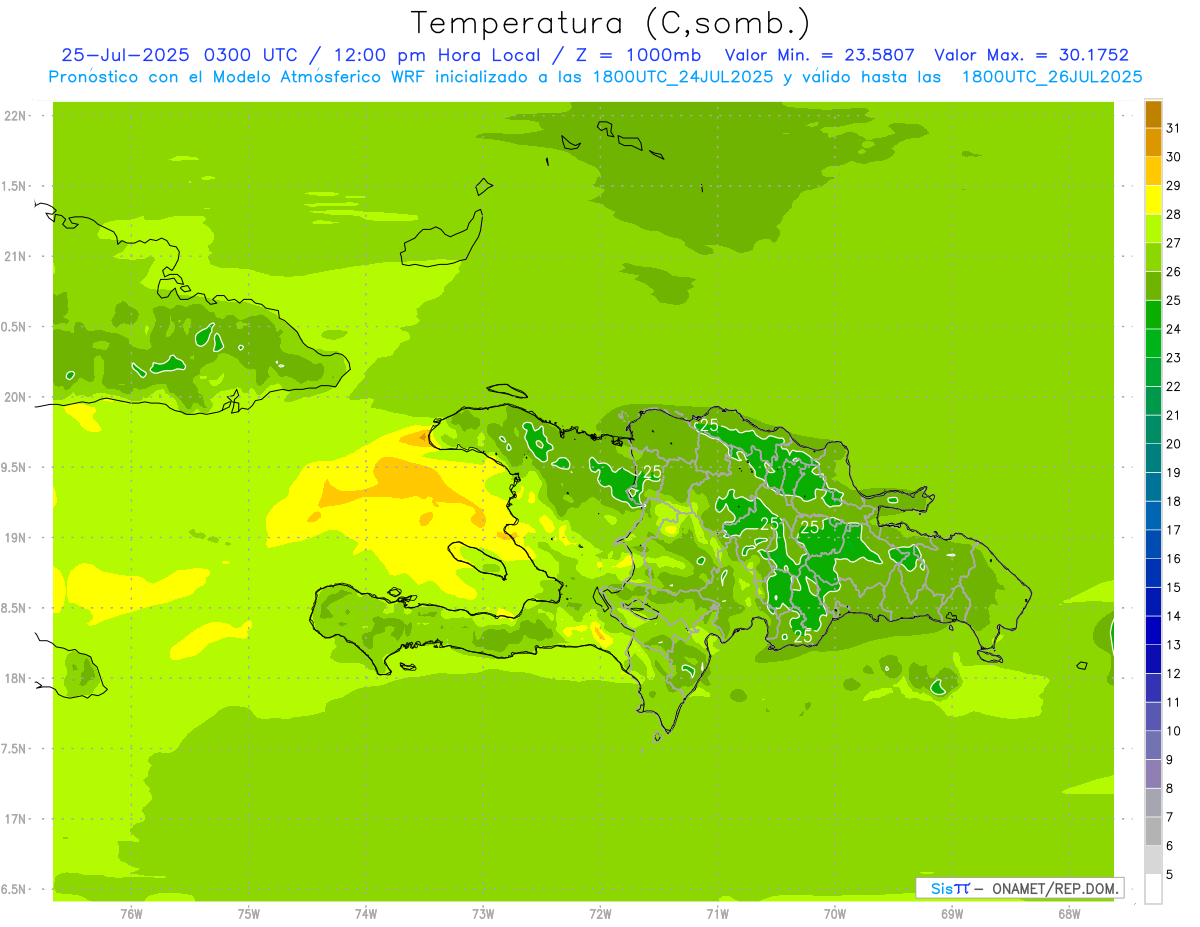Click the "17N" latitude axis label
Viewport: 1200px width, 927px height.
15,819
